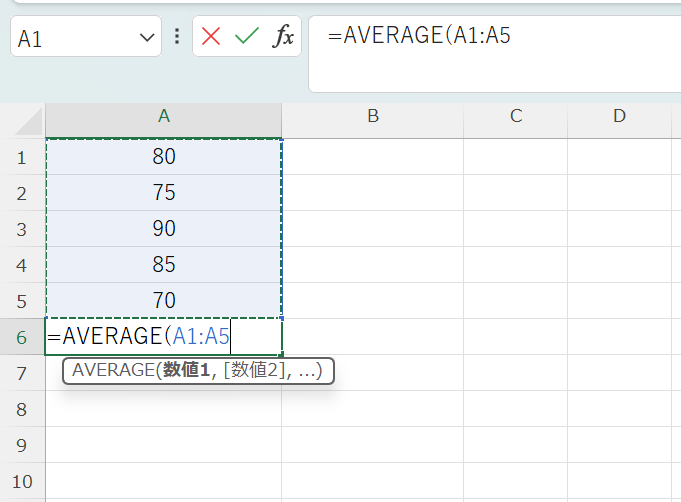
Task: Open the Insert Function fx dialog
Action: click(284, 37)
